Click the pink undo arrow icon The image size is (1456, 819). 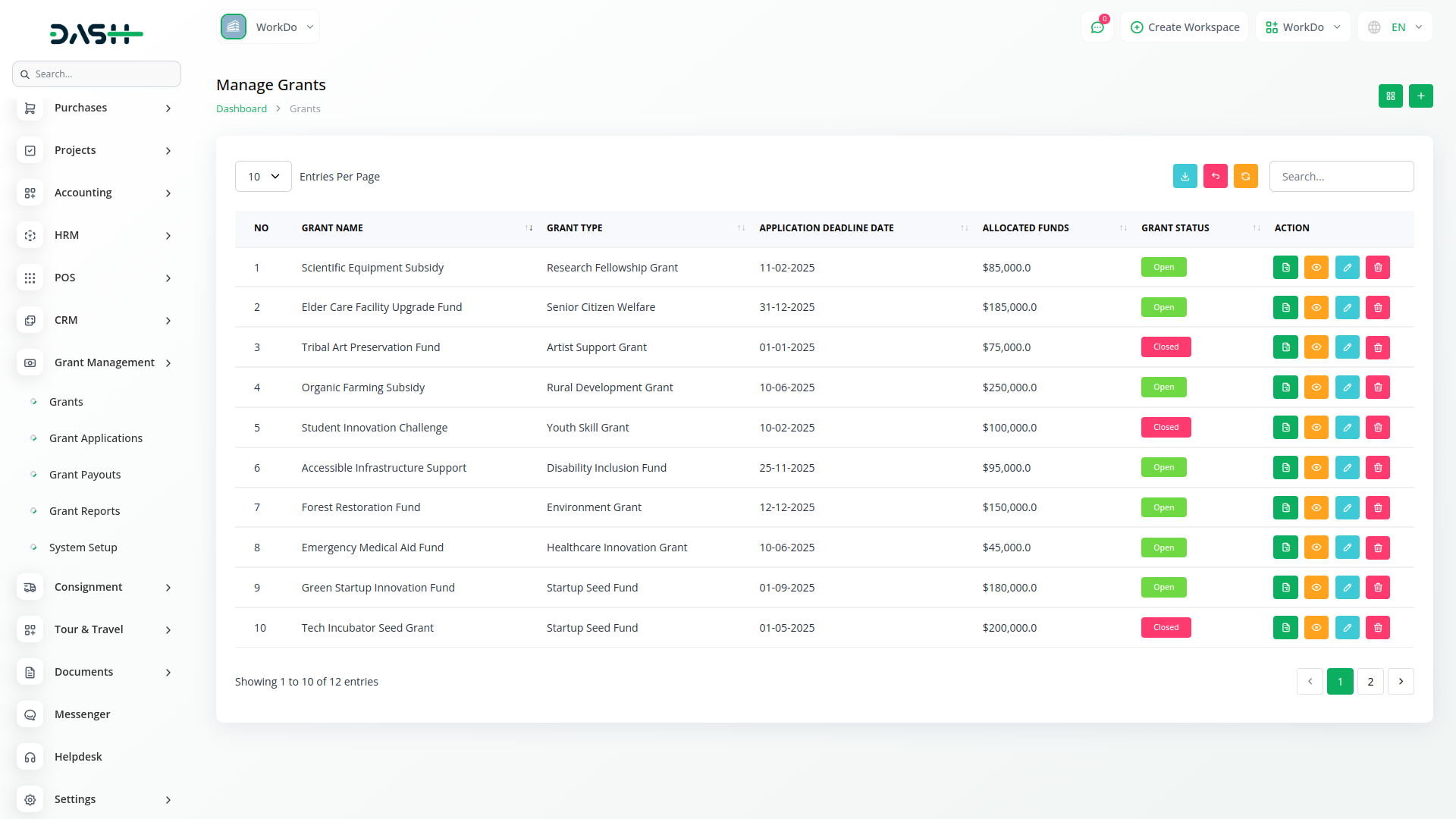coord(1215,176)
